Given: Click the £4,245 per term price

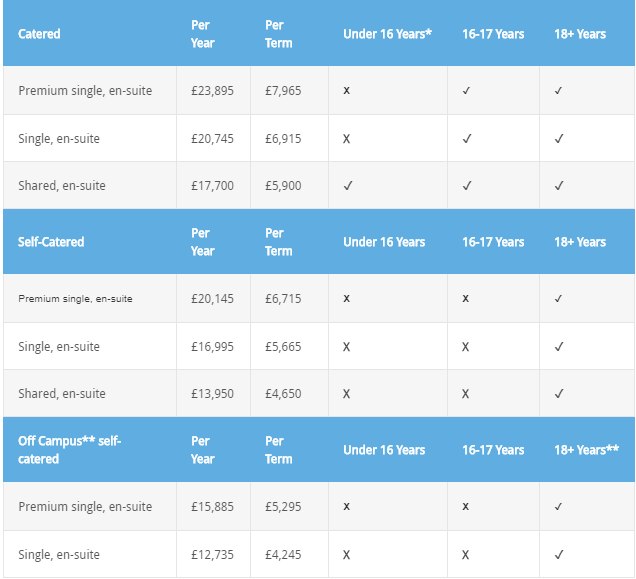Looking at the screenshot, I should 283,555.
